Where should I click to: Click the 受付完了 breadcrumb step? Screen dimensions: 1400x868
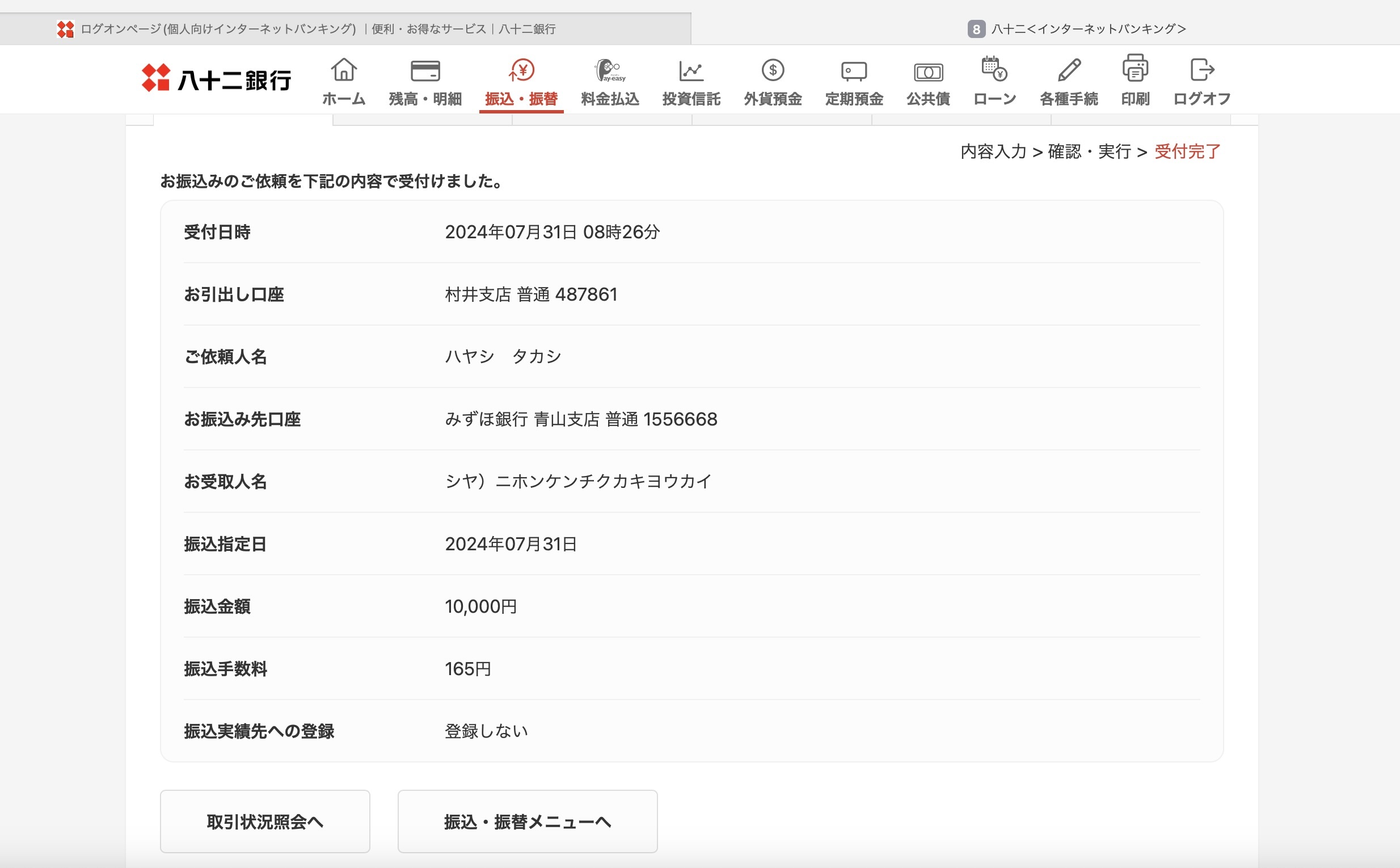[x=1187, y=151]
